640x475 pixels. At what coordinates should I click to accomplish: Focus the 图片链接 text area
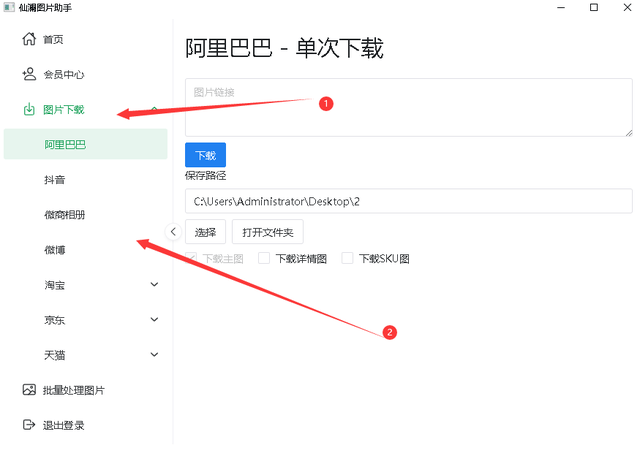tap(409, 107)
